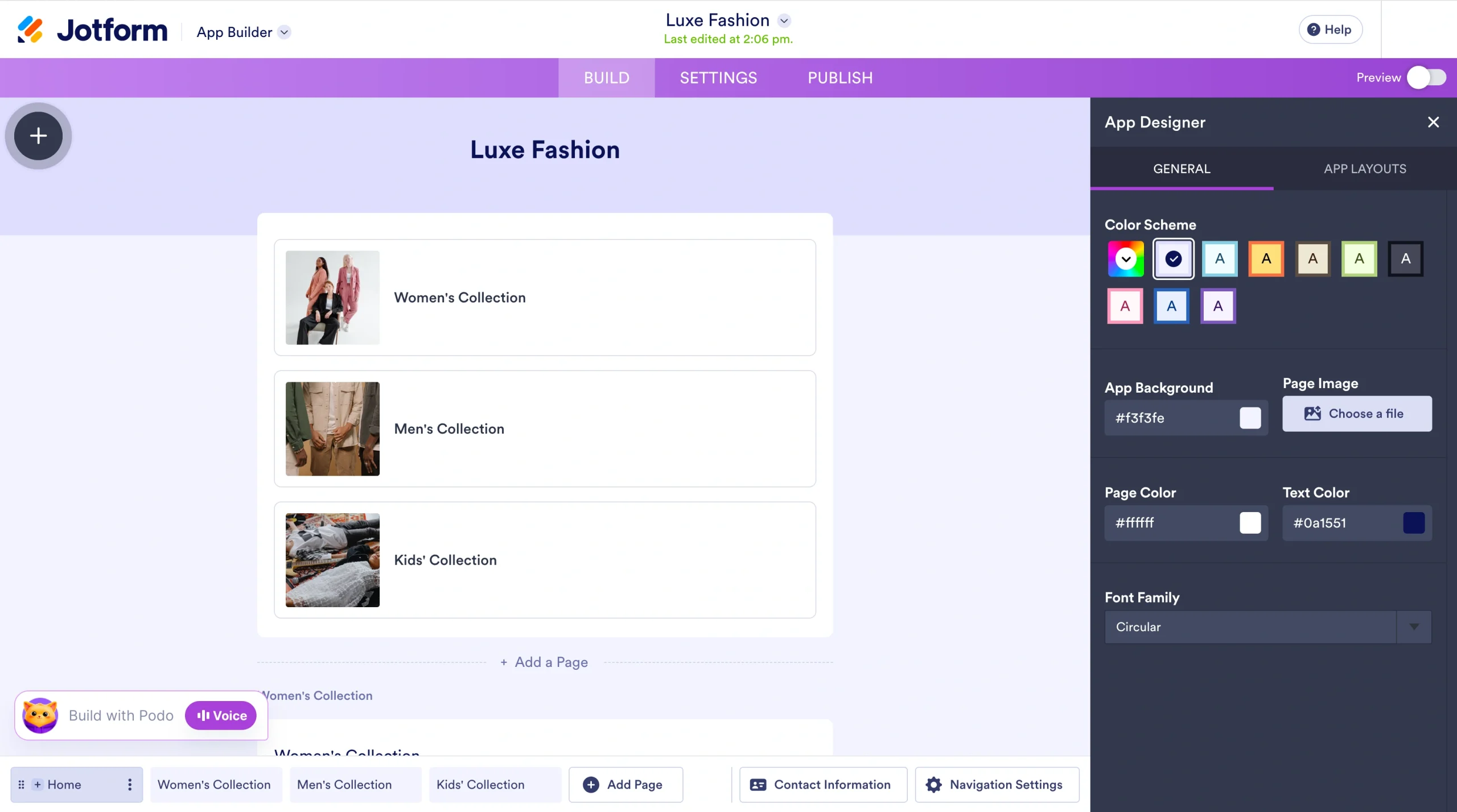The width and height of the screenshot is (1457, 812).
Task: Open Navigation Settings via the gear icon
Action: [933, 785]
